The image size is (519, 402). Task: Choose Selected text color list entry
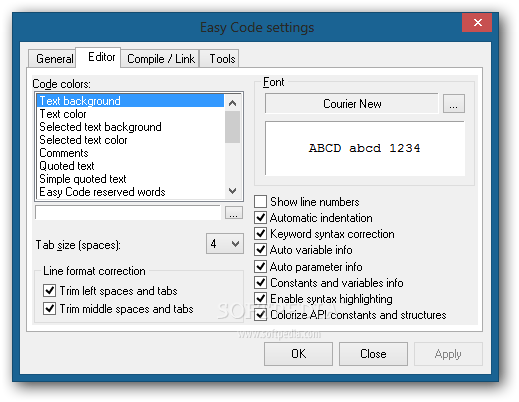click(130, 140)
